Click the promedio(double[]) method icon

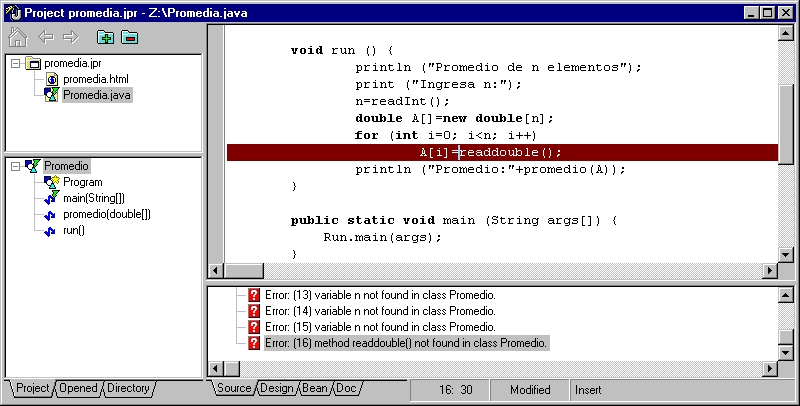pos(50,214)
